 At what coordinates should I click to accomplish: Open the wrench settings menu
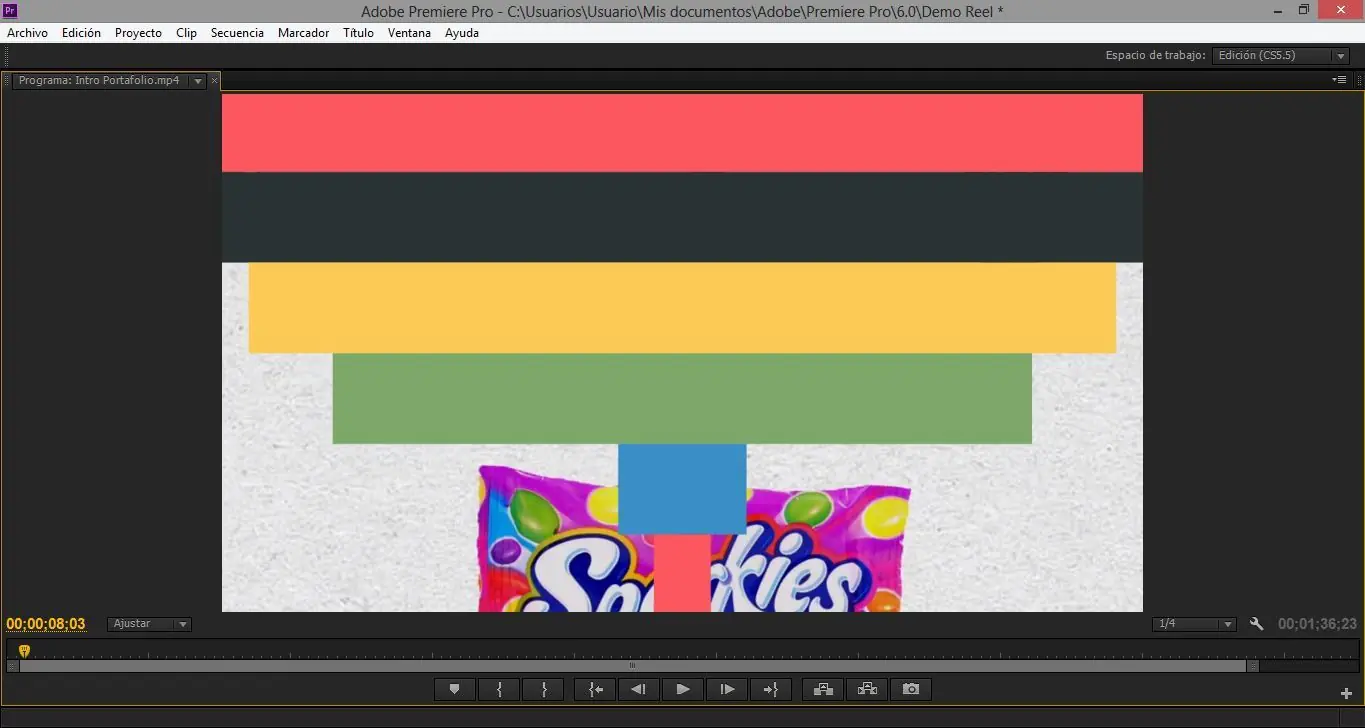1257,623
